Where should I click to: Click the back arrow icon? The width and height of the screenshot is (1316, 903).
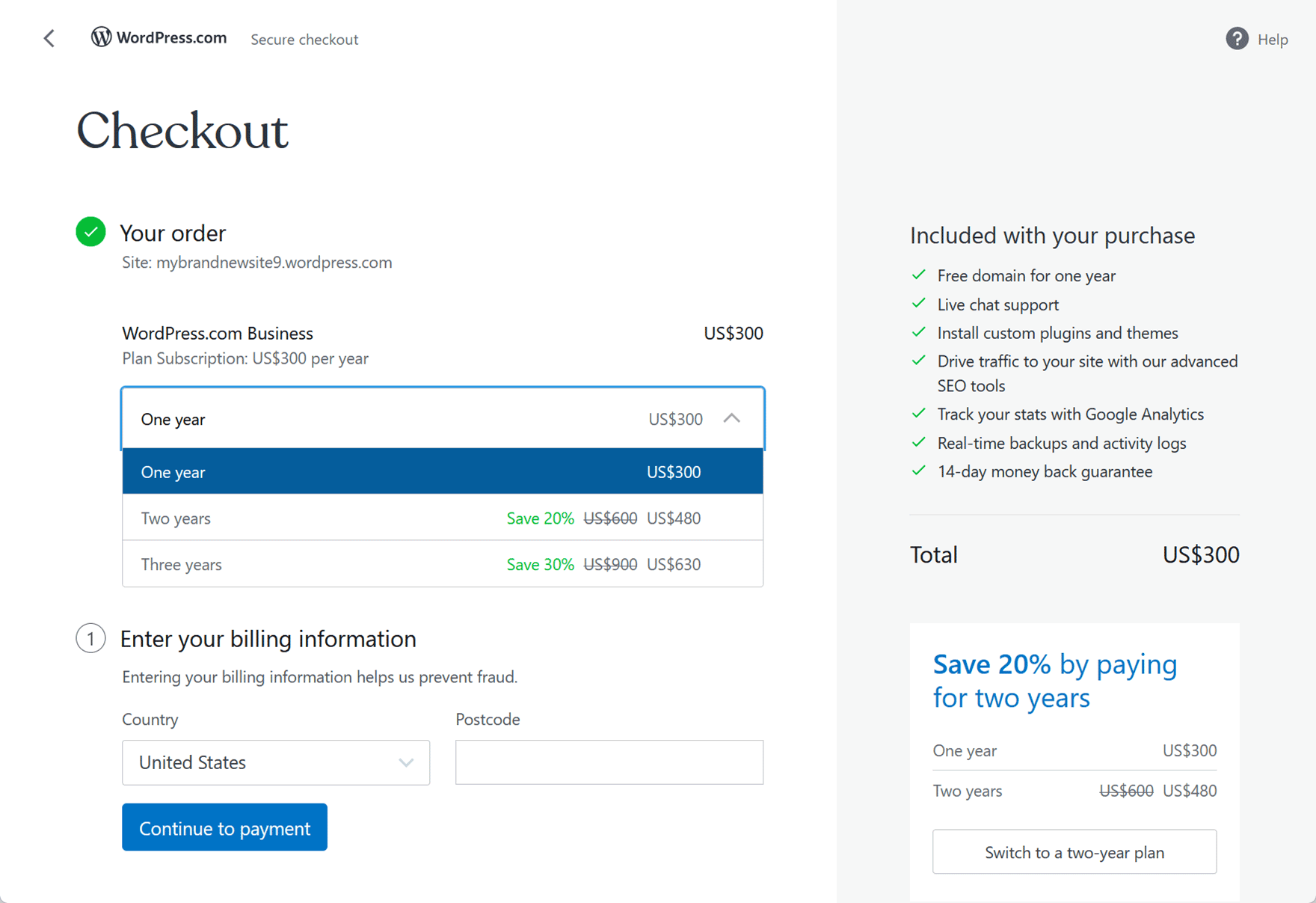tap(49, 38)
